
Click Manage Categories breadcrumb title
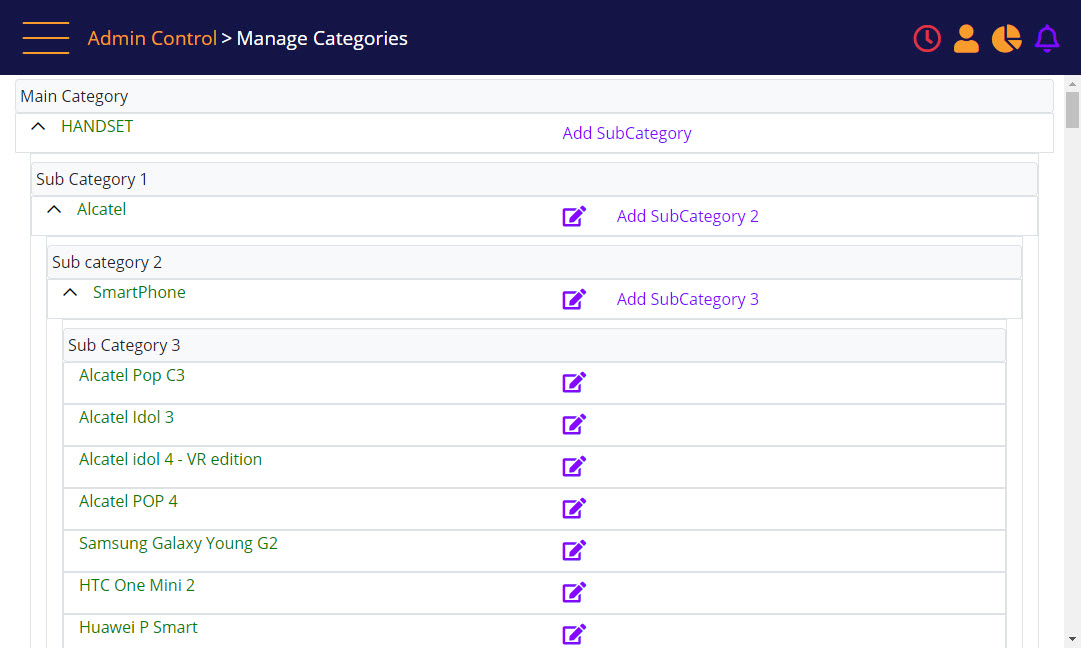coord(322,39)
